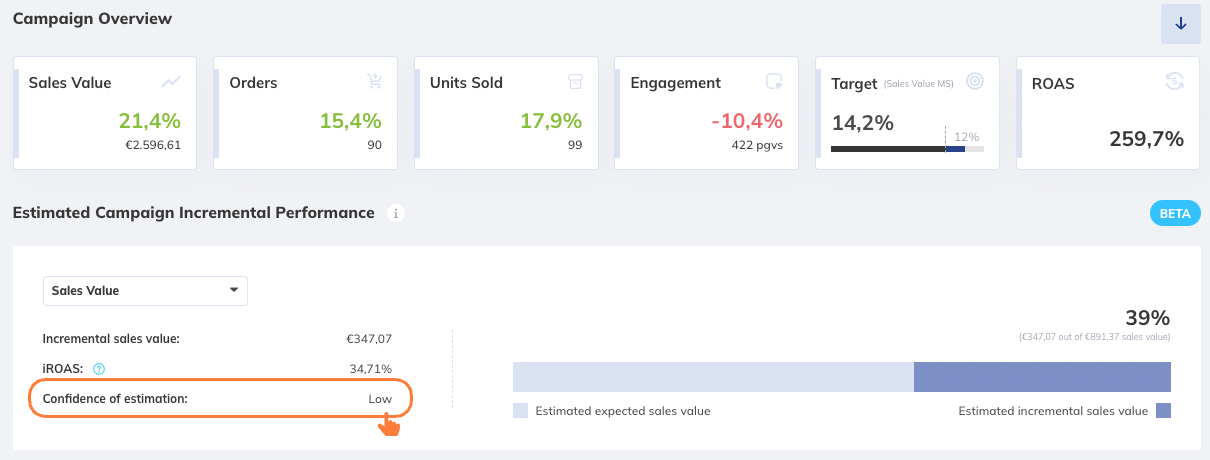
Task: Select the Engagement metric card
Action: (x=706, y=113)
